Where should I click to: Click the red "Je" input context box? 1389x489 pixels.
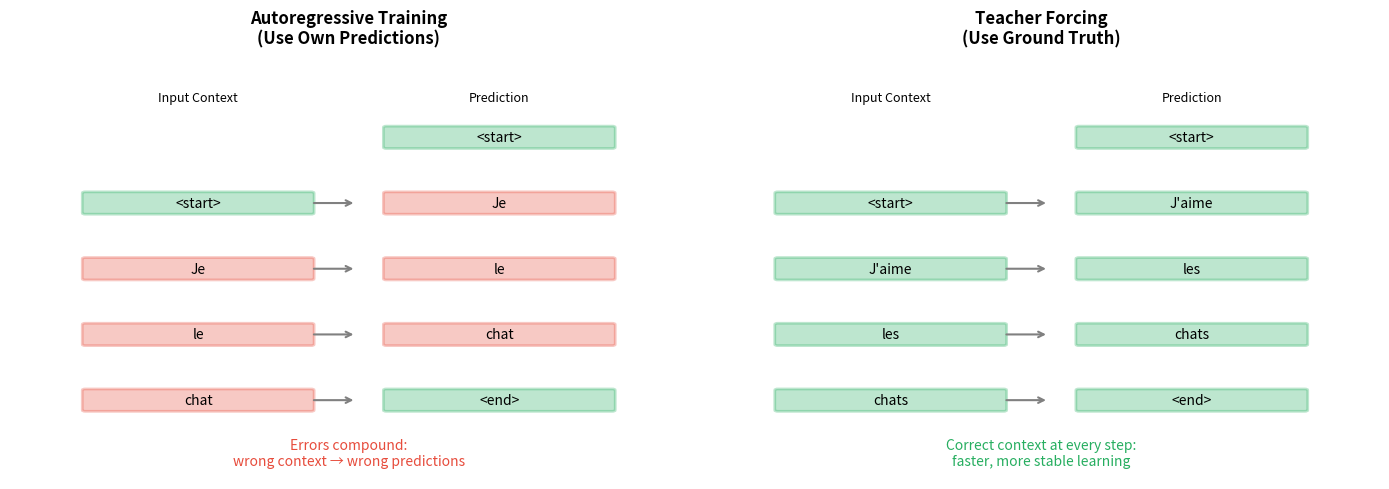(198, 269)
